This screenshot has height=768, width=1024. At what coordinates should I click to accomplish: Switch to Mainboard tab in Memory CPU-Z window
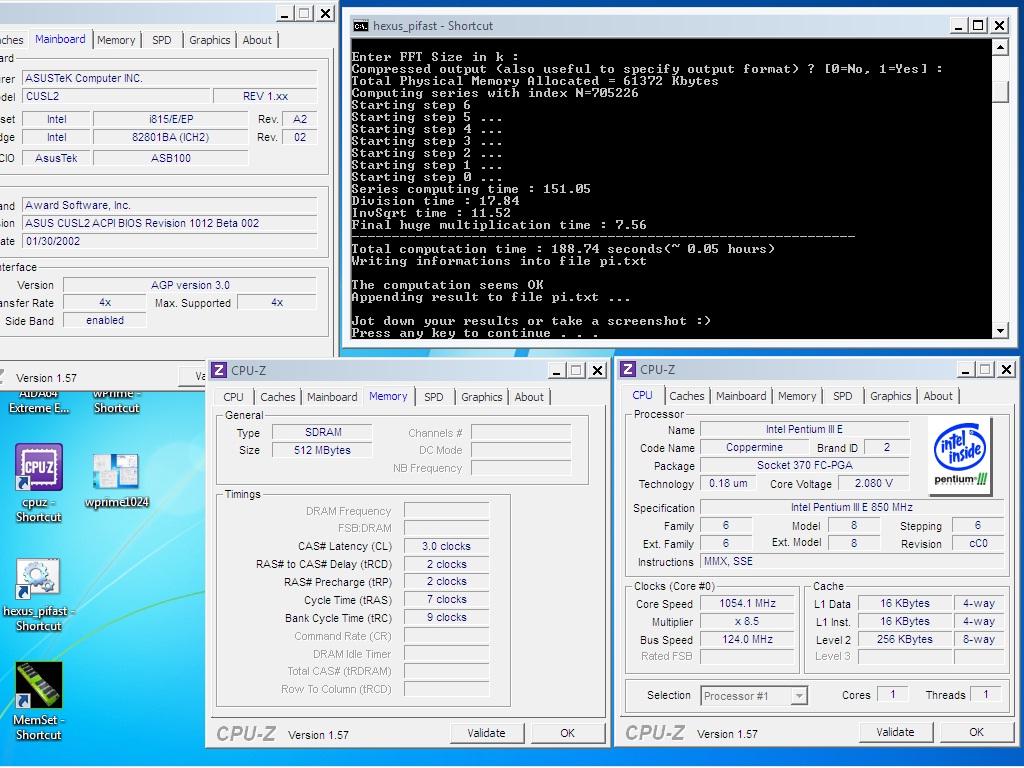pos(332,397)
